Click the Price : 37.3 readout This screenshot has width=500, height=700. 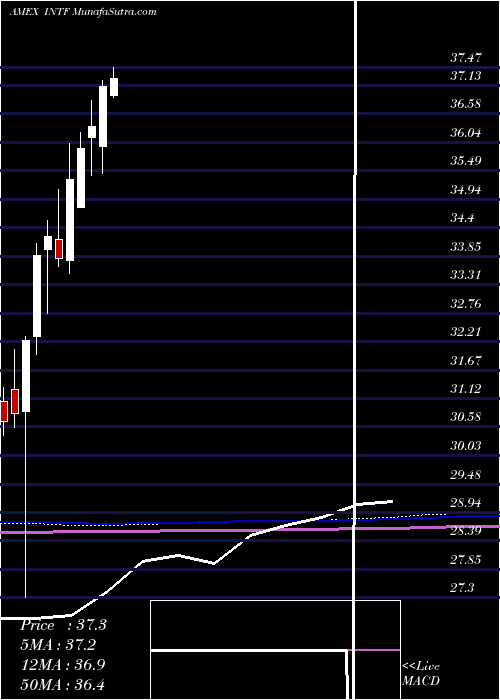[x=63, y=625]
